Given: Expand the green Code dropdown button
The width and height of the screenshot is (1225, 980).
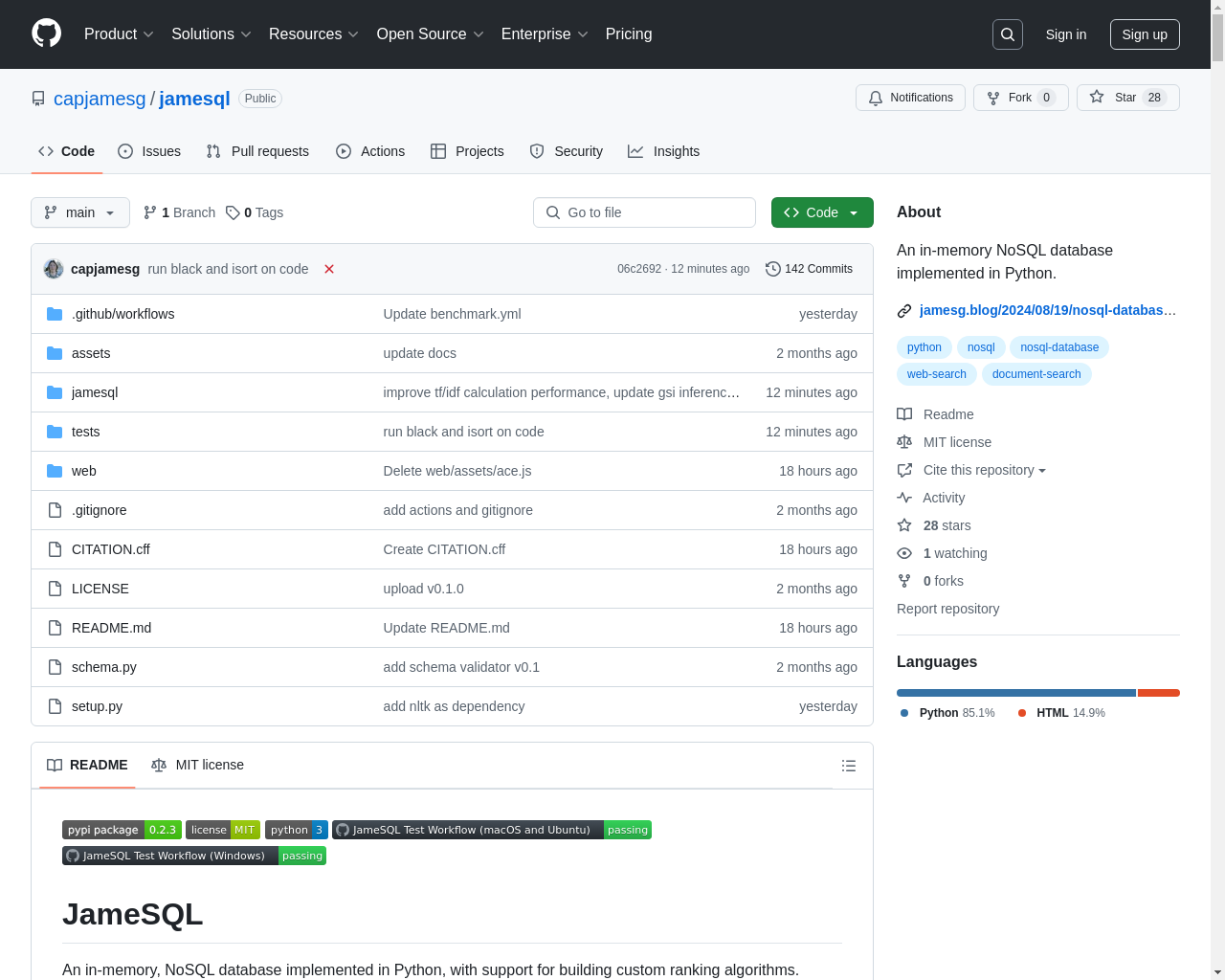Looking at the screenshot, I should (x=822, y=212).
